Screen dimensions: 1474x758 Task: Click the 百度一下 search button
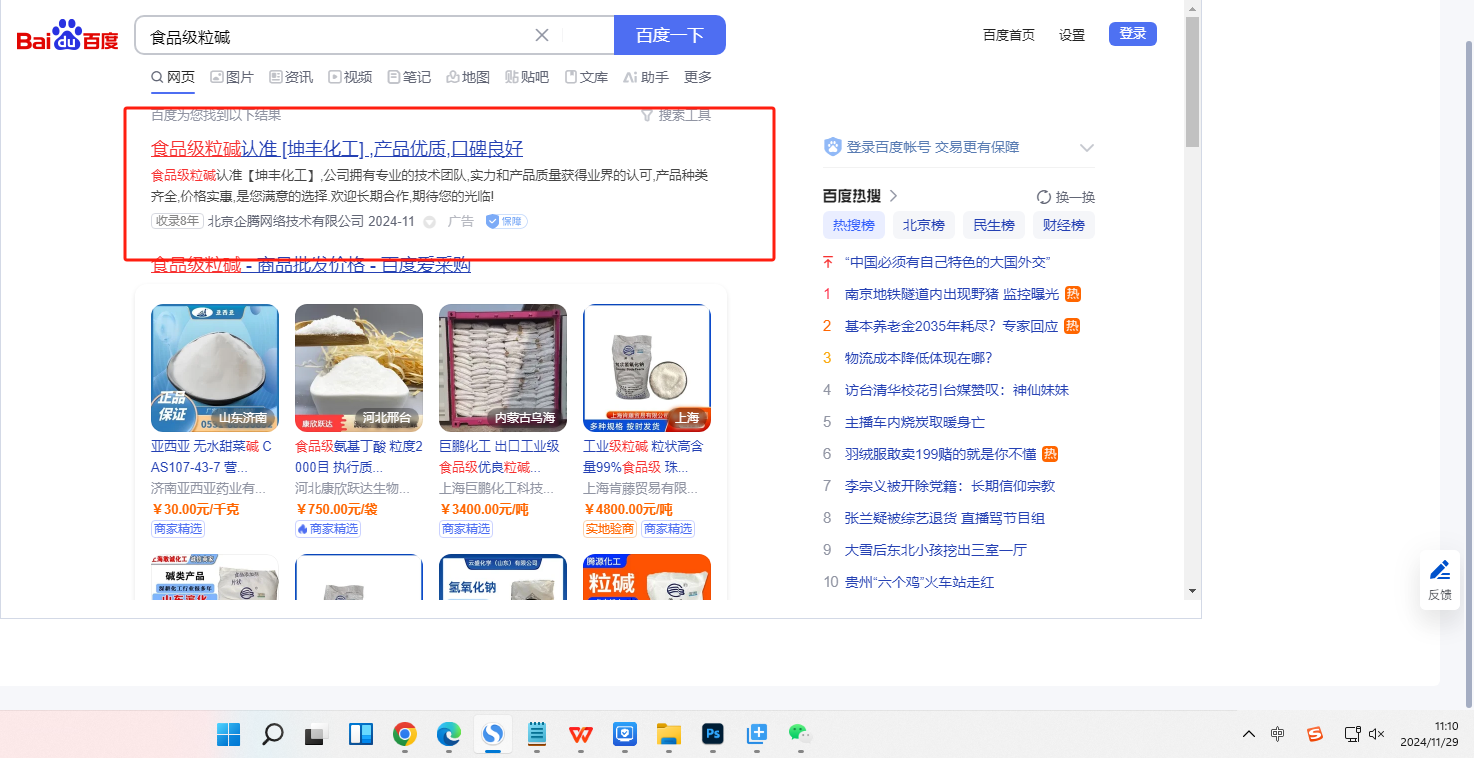coord(670,35)
